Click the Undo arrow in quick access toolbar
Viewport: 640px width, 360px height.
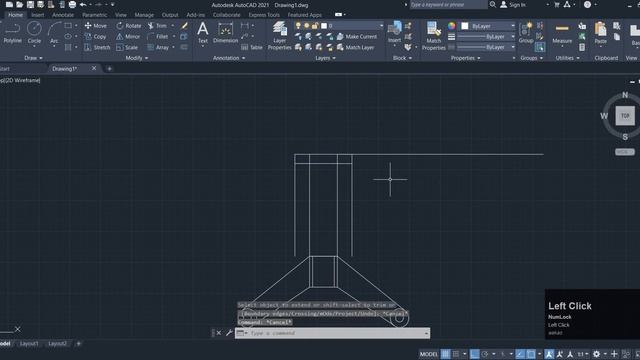click(x=83, y=4)
